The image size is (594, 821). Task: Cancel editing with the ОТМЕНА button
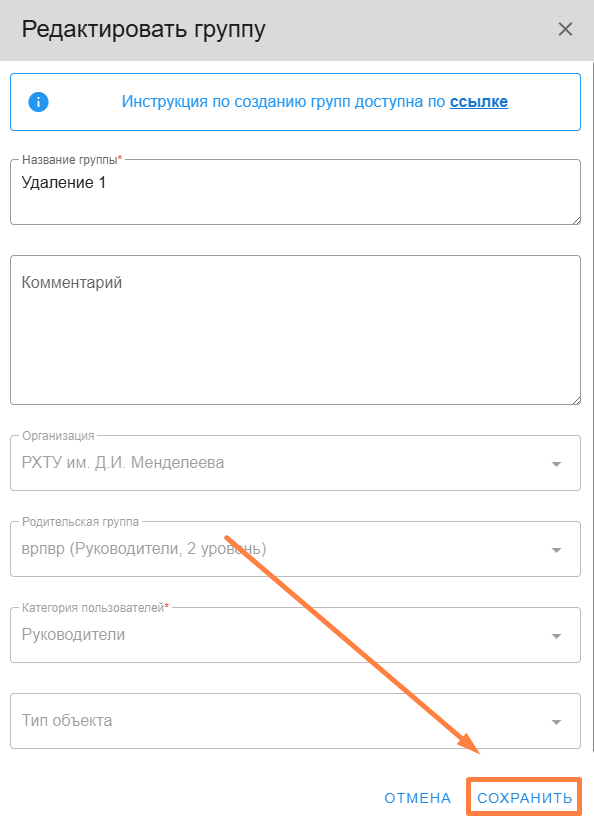point(417,798)
